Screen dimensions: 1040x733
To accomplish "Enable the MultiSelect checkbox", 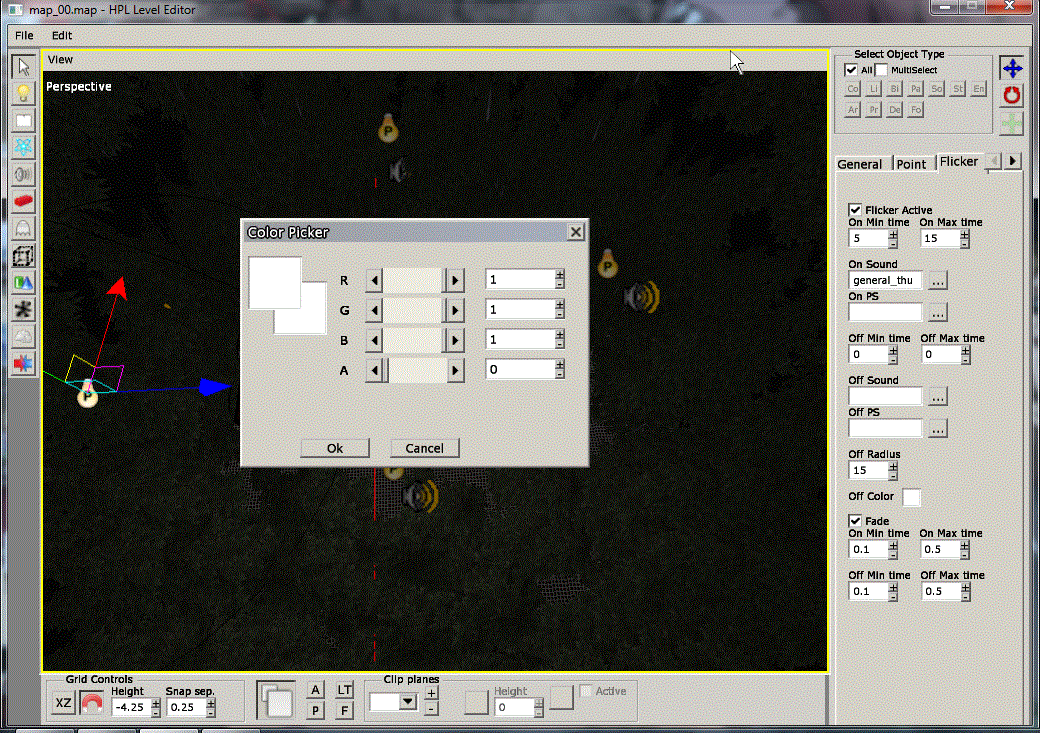I will [881, 70].
